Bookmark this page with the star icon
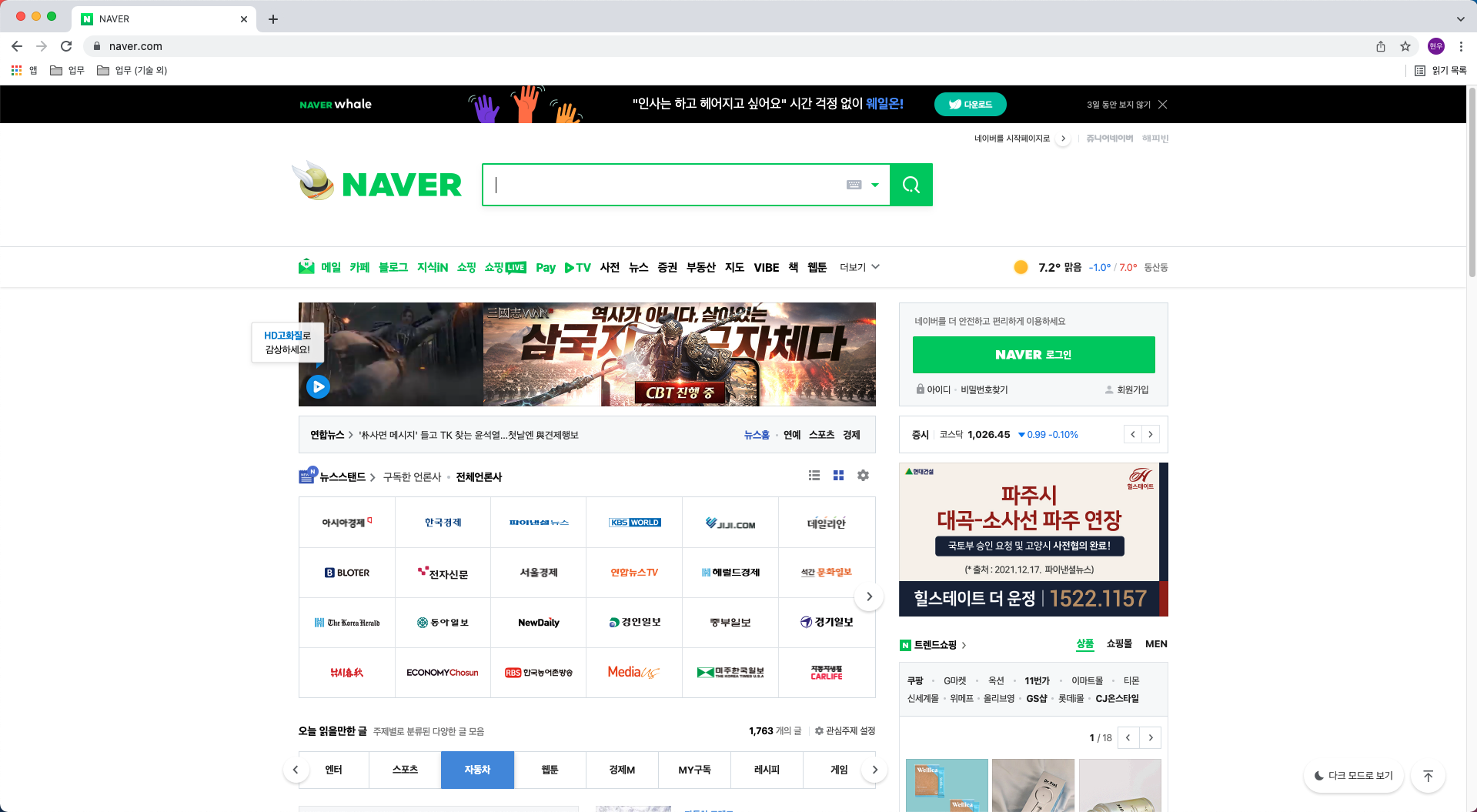 click(1405, 46)
